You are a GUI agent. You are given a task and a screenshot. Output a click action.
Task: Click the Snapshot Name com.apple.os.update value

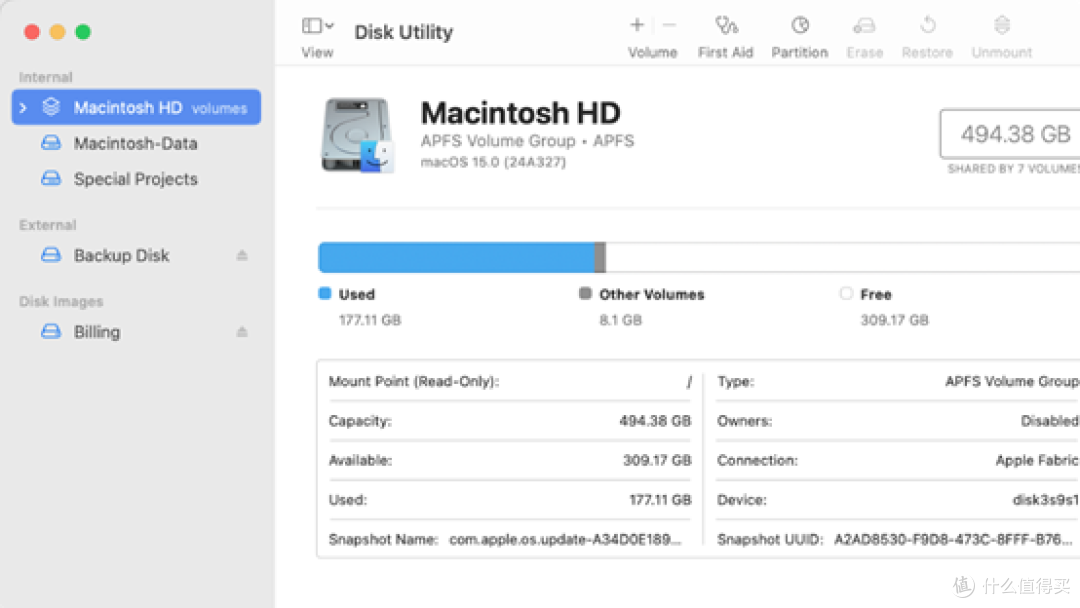[x=565, y=539]
